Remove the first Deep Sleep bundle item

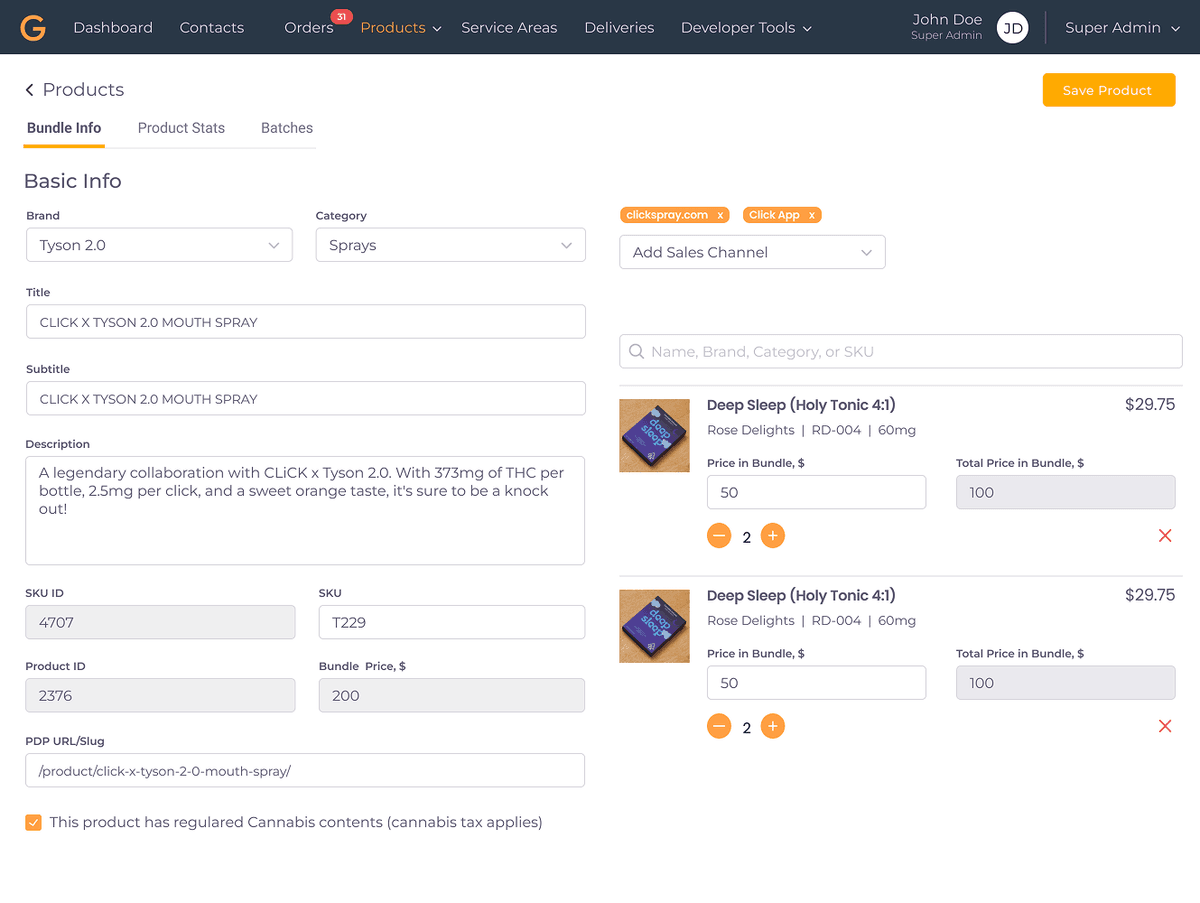[x=1164, y=535]
